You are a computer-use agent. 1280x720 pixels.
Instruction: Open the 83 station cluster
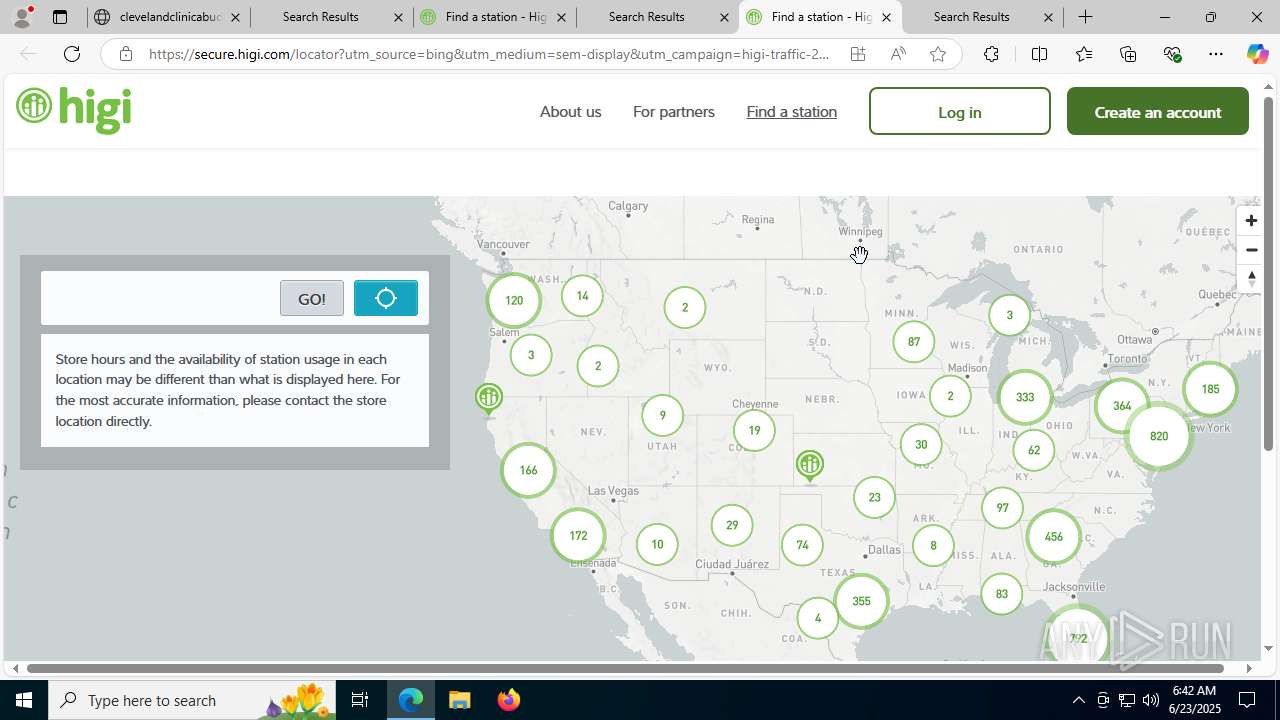(x=1002, y=594)
